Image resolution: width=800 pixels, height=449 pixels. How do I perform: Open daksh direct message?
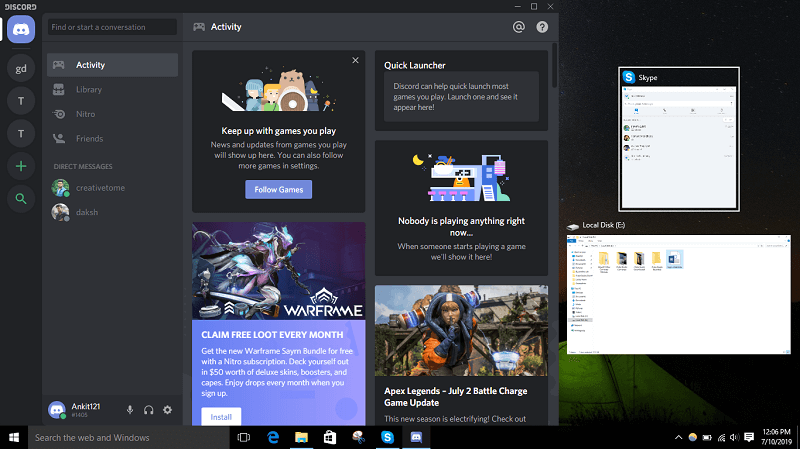coord(112,212)
